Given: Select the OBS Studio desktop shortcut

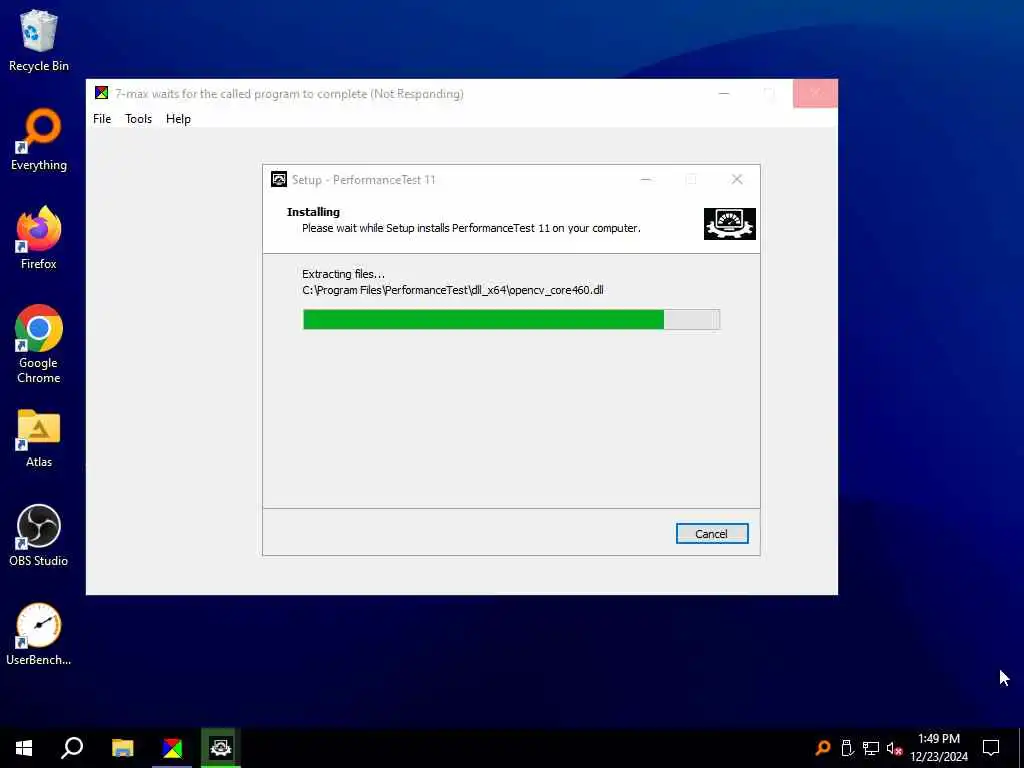Looking at the screenshot, I should click(x=39, y=536).
